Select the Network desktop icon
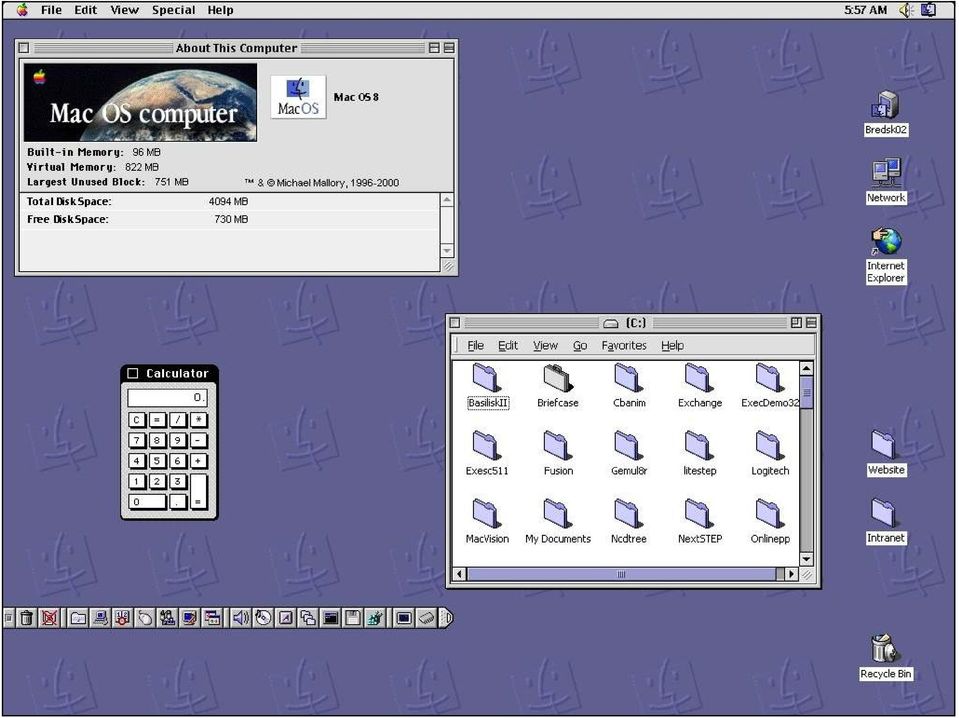 (885, 180)
